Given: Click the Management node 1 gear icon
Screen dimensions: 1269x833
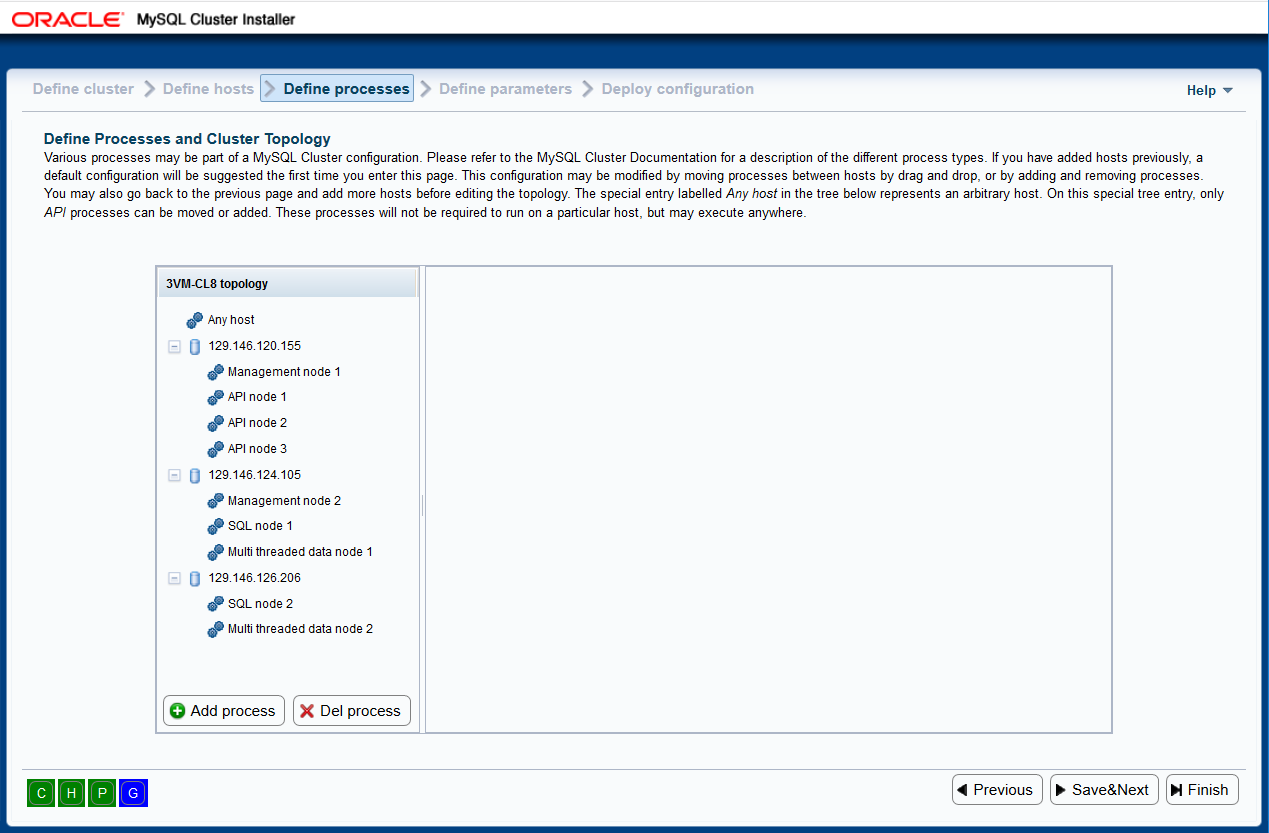Looking at the screenshot, I should [215, 372].
